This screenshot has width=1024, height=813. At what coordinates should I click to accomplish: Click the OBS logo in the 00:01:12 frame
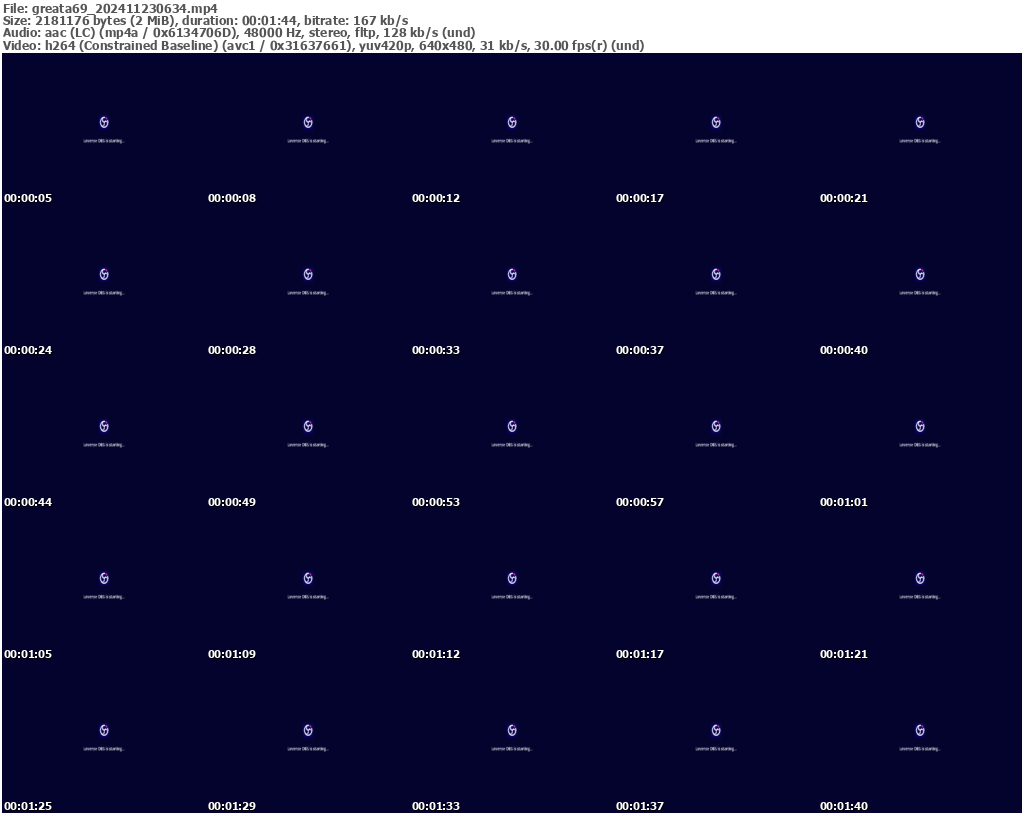tap(512, 578)
